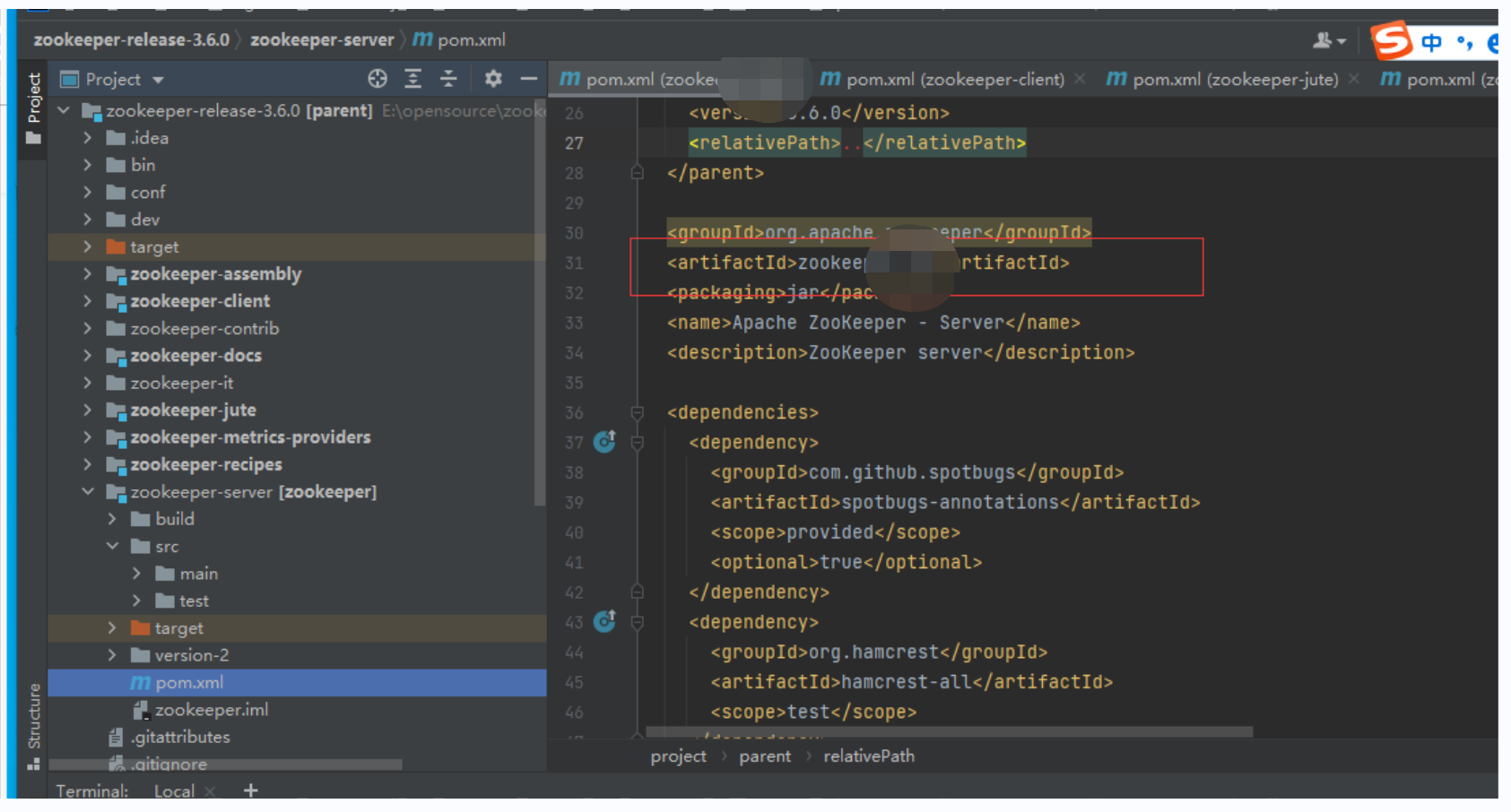Close the pom.xml (zookeeper-client) tab
The image size is (1511, 812).
pyautogui.click(x=1080, y=80)
